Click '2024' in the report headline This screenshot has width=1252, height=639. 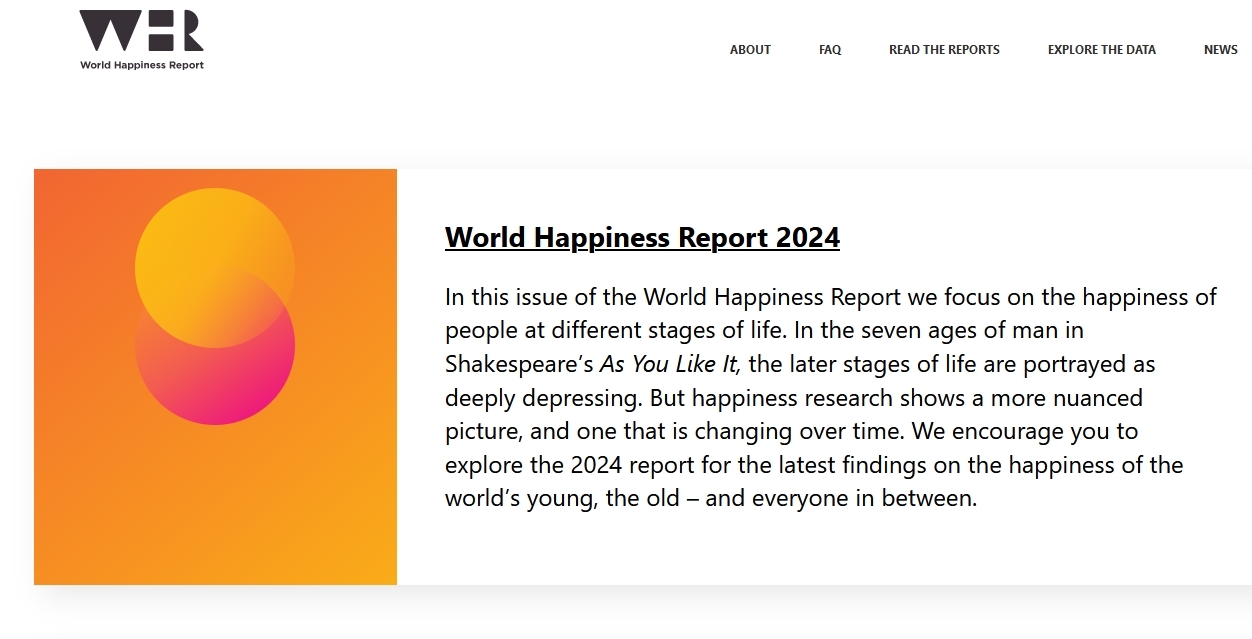pyautogui.click(x=807, y=238)
